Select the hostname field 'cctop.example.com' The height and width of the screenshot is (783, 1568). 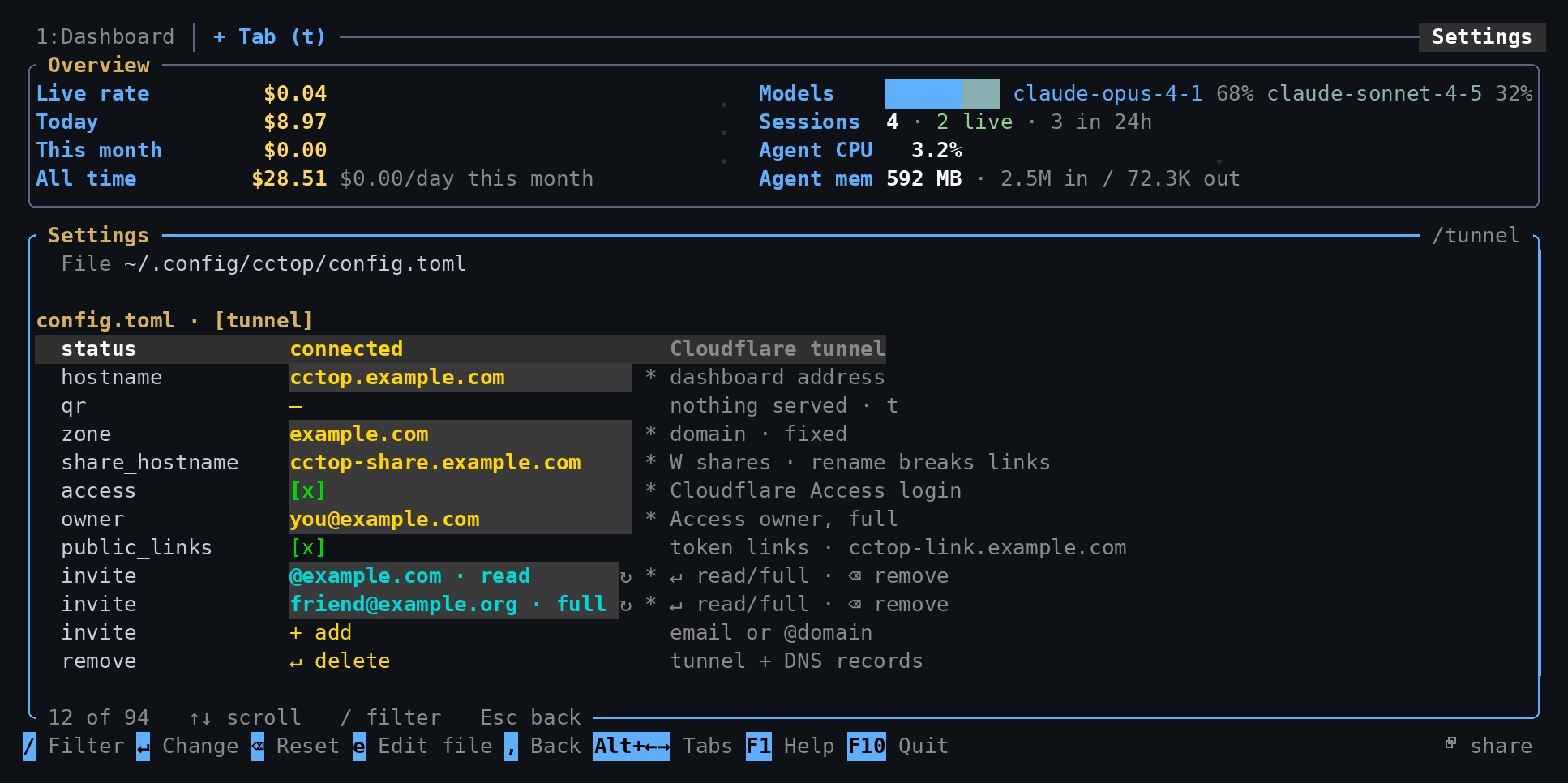(461, 378)
